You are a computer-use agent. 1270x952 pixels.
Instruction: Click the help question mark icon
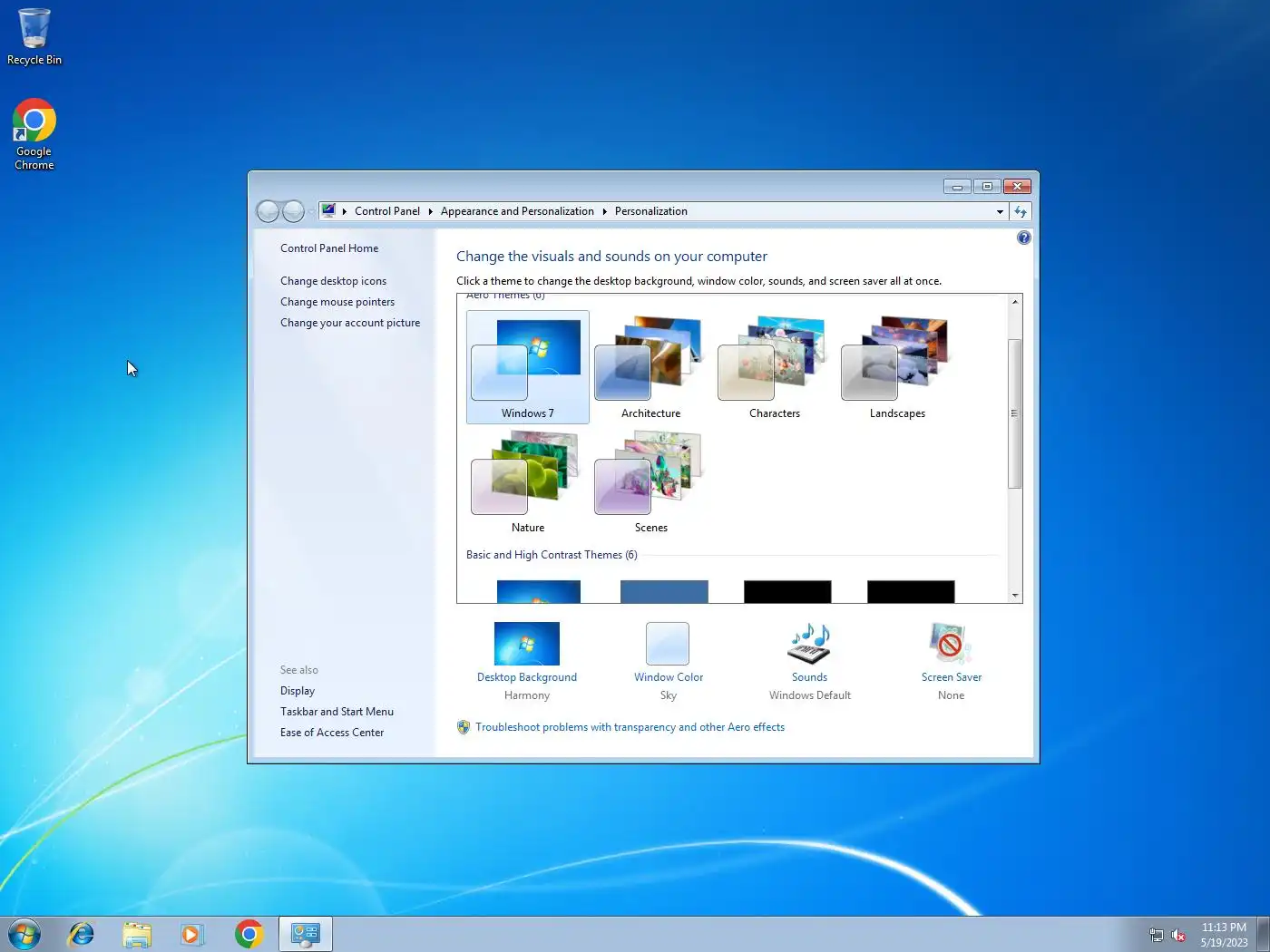[1023, 238]
